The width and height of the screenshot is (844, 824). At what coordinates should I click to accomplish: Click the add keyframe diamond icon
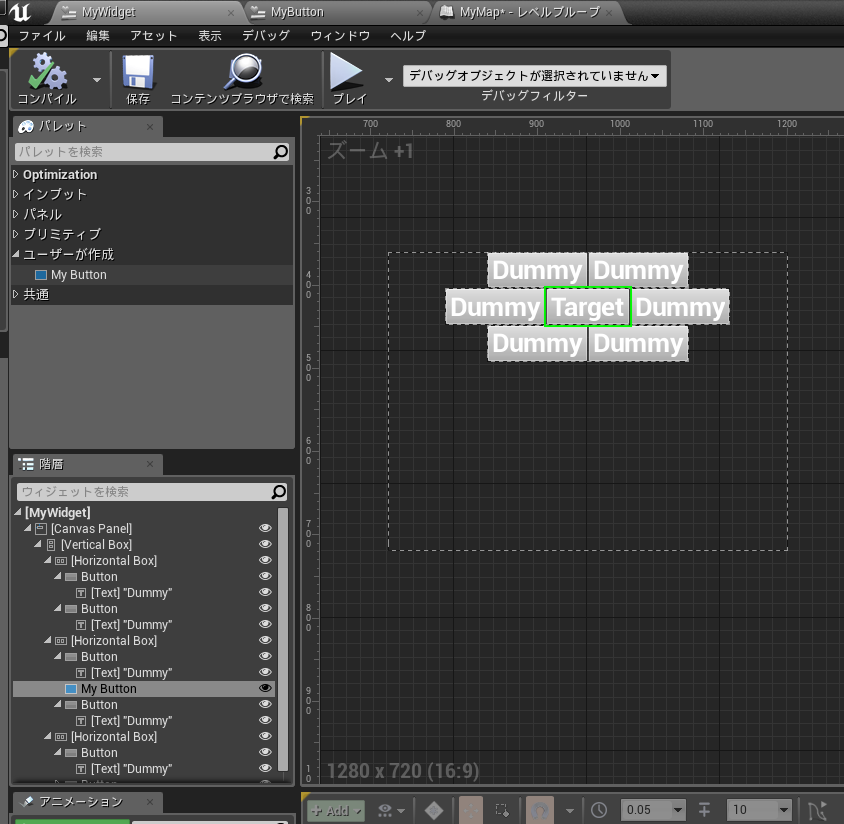click(434, 811)
